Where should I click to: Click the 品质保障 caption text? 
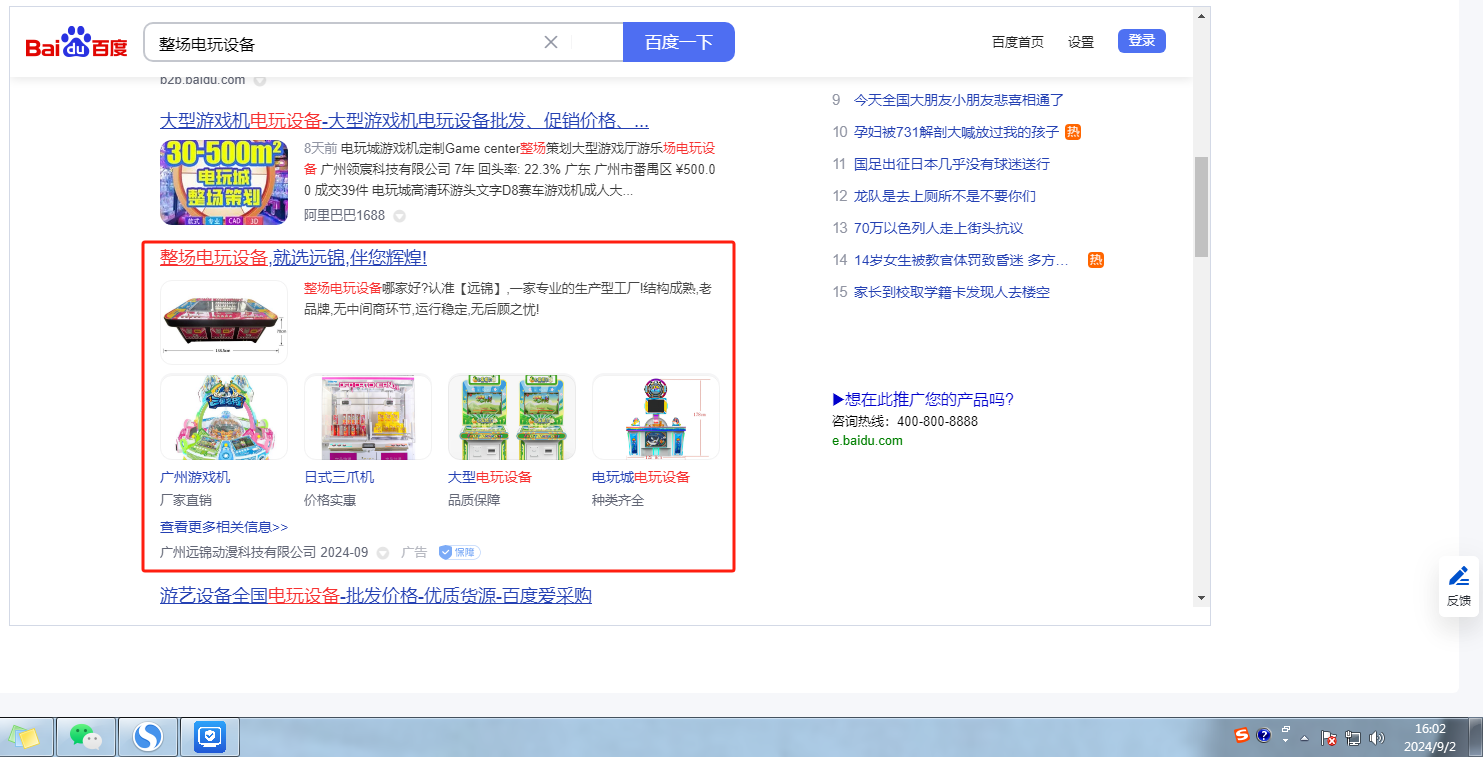click(x=474, y=500)
